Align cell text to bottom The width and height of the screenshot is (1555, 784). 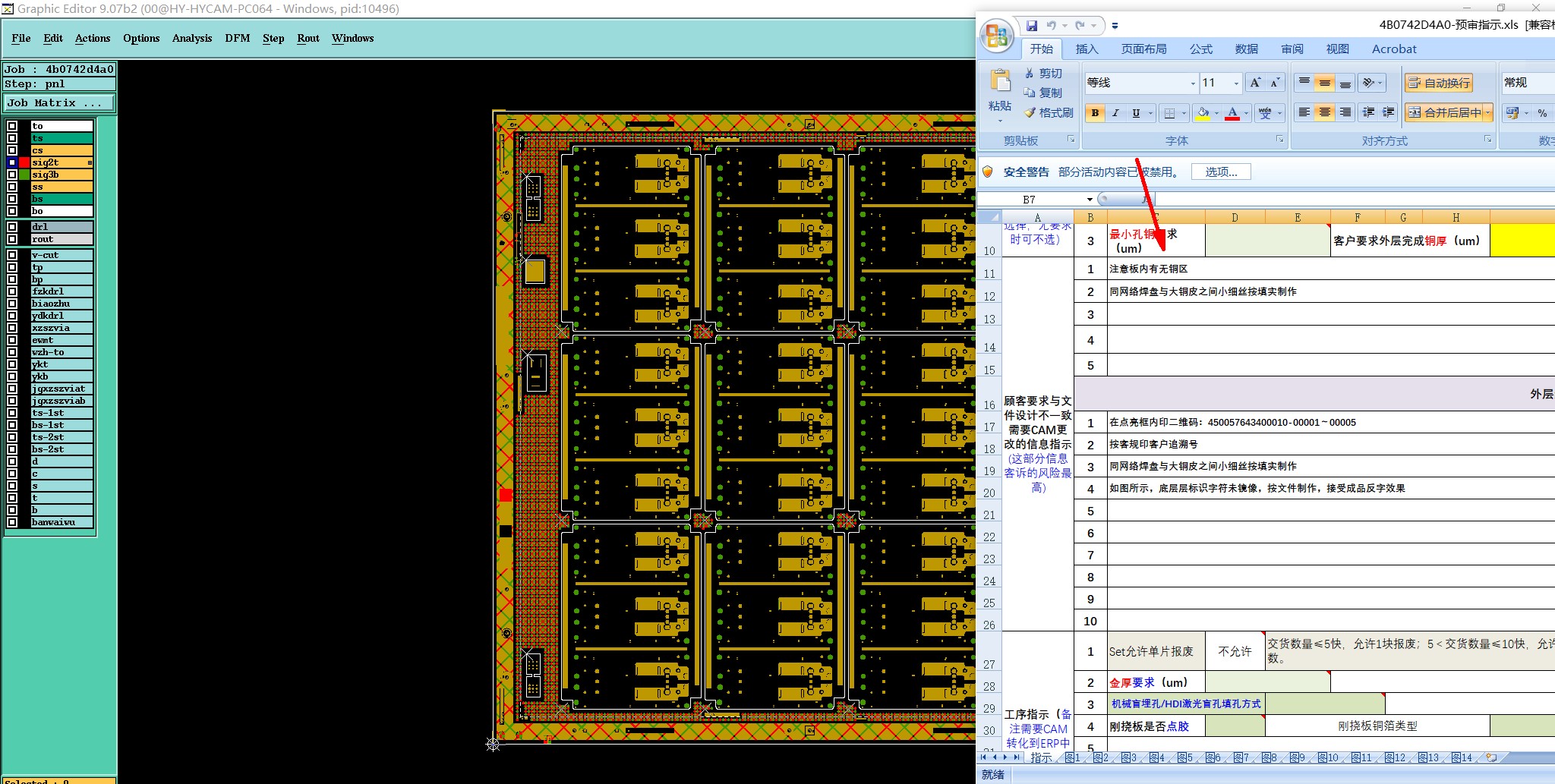1345,83
